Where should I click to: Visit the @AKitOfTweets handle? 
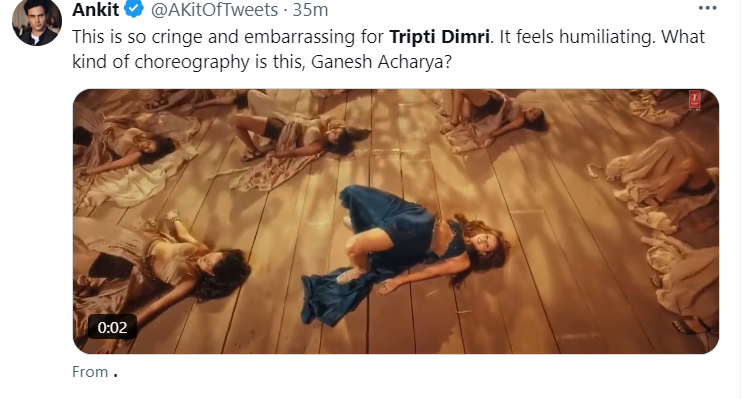(214, 10)
